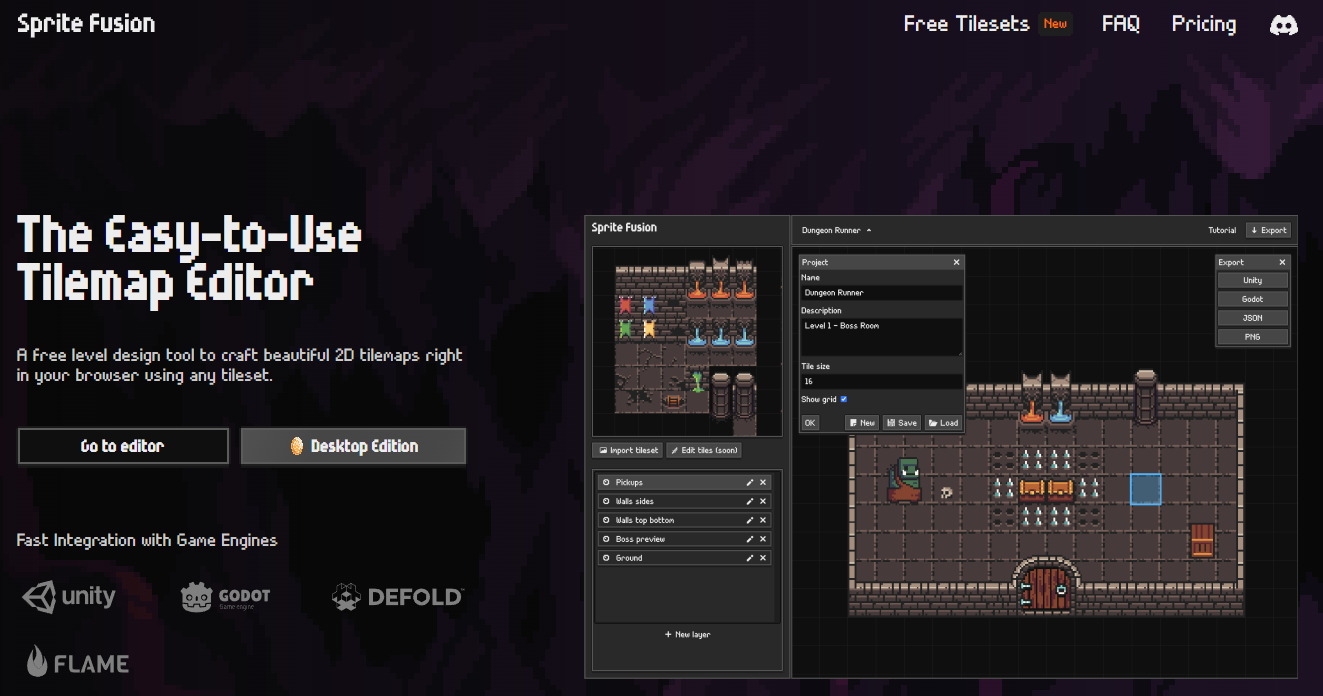The image size is (1323, 696).
Task: Delete the Walls top bottom layer
Action: coord(763,521)
